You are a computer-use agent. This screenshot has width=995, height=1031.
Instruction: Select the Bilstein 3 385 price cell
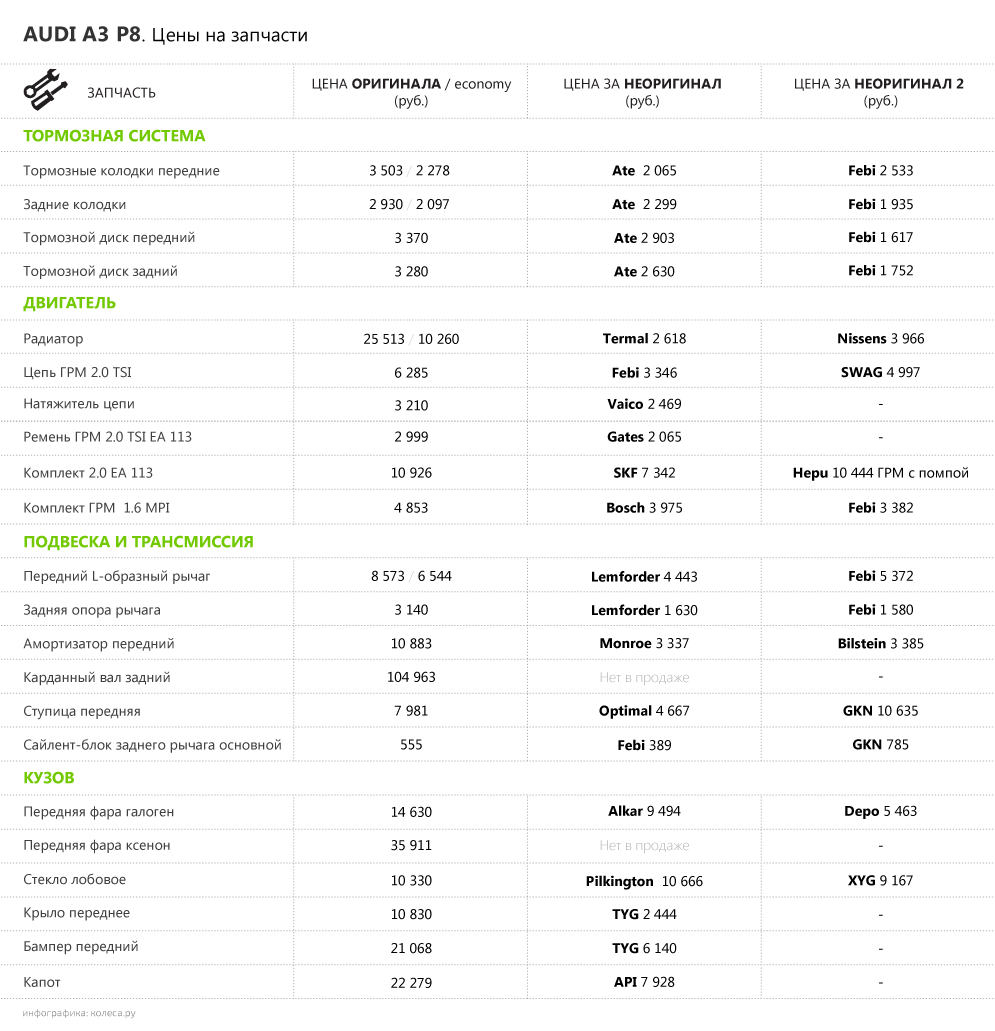pos(880,644)
